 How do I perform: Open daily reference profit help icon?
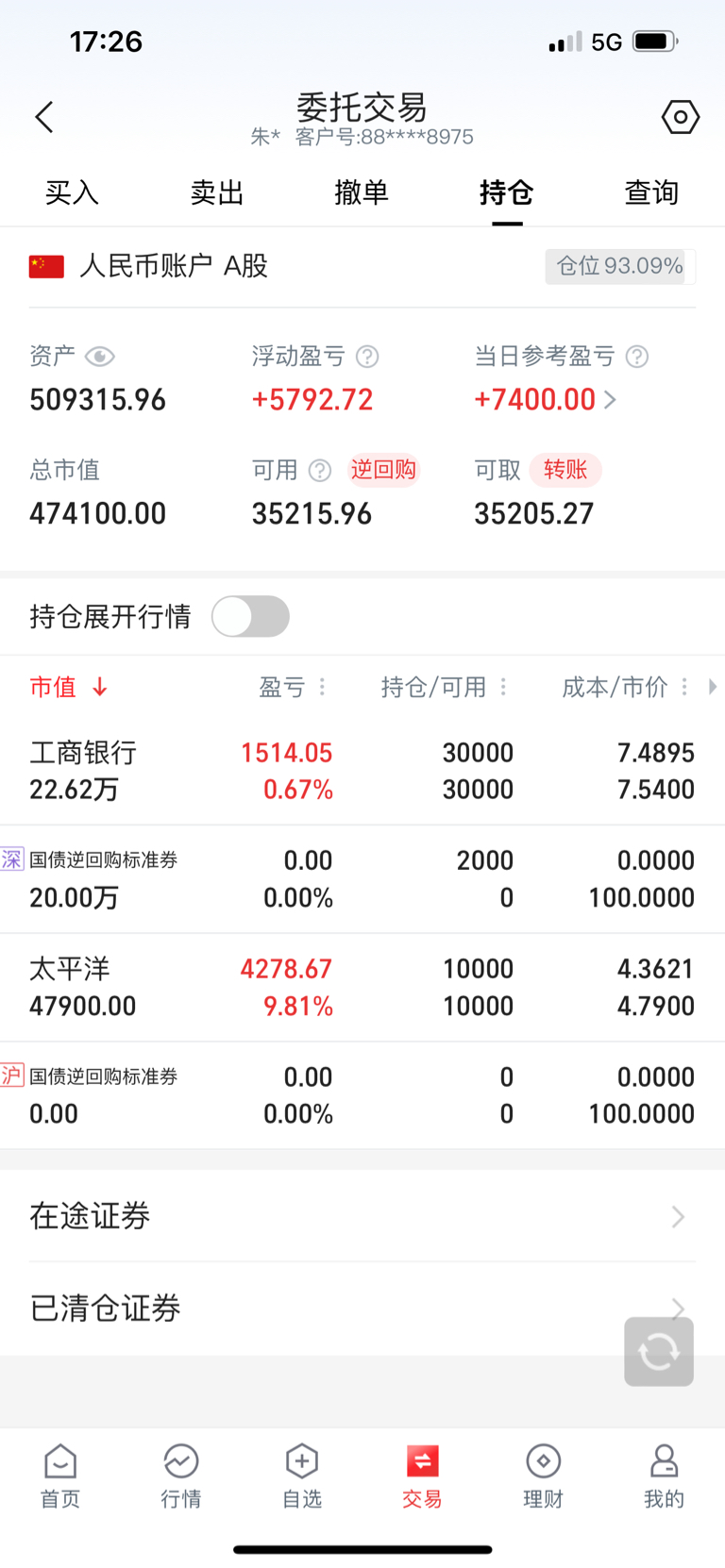[637, 357]
